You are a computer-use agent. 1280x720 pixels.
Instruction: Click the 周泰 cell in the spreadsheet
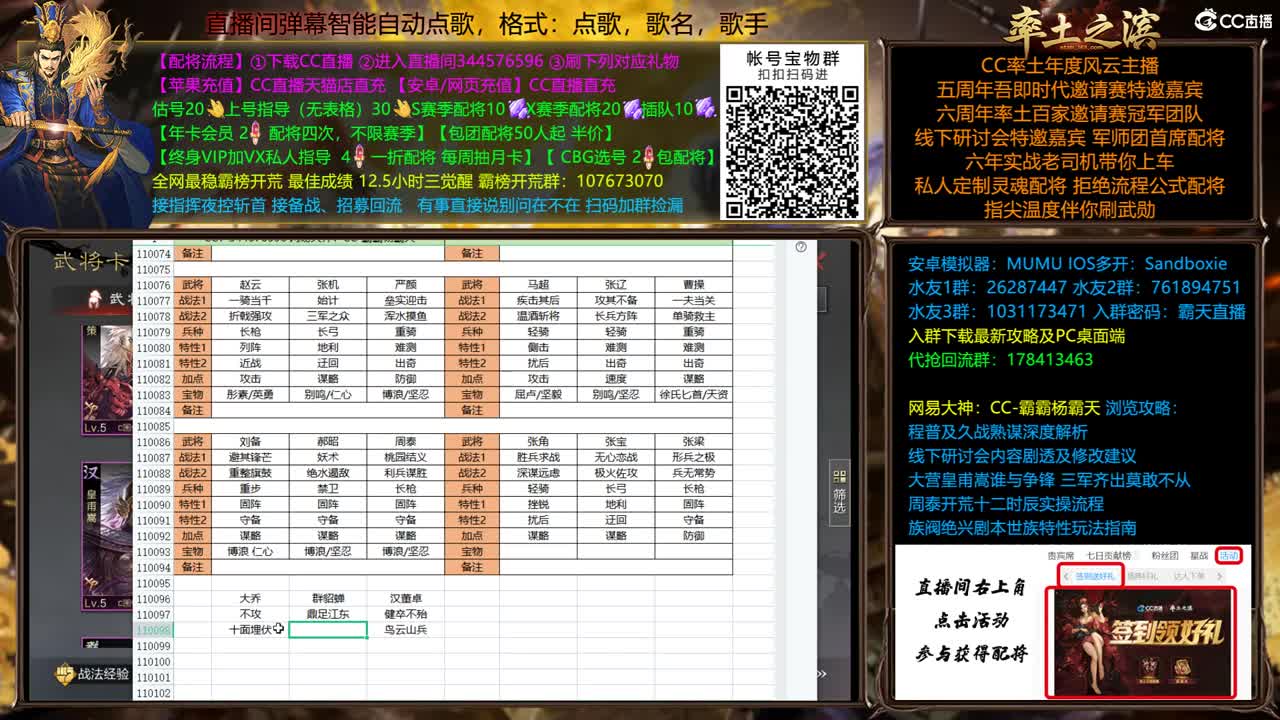click(x=405, y=442)
